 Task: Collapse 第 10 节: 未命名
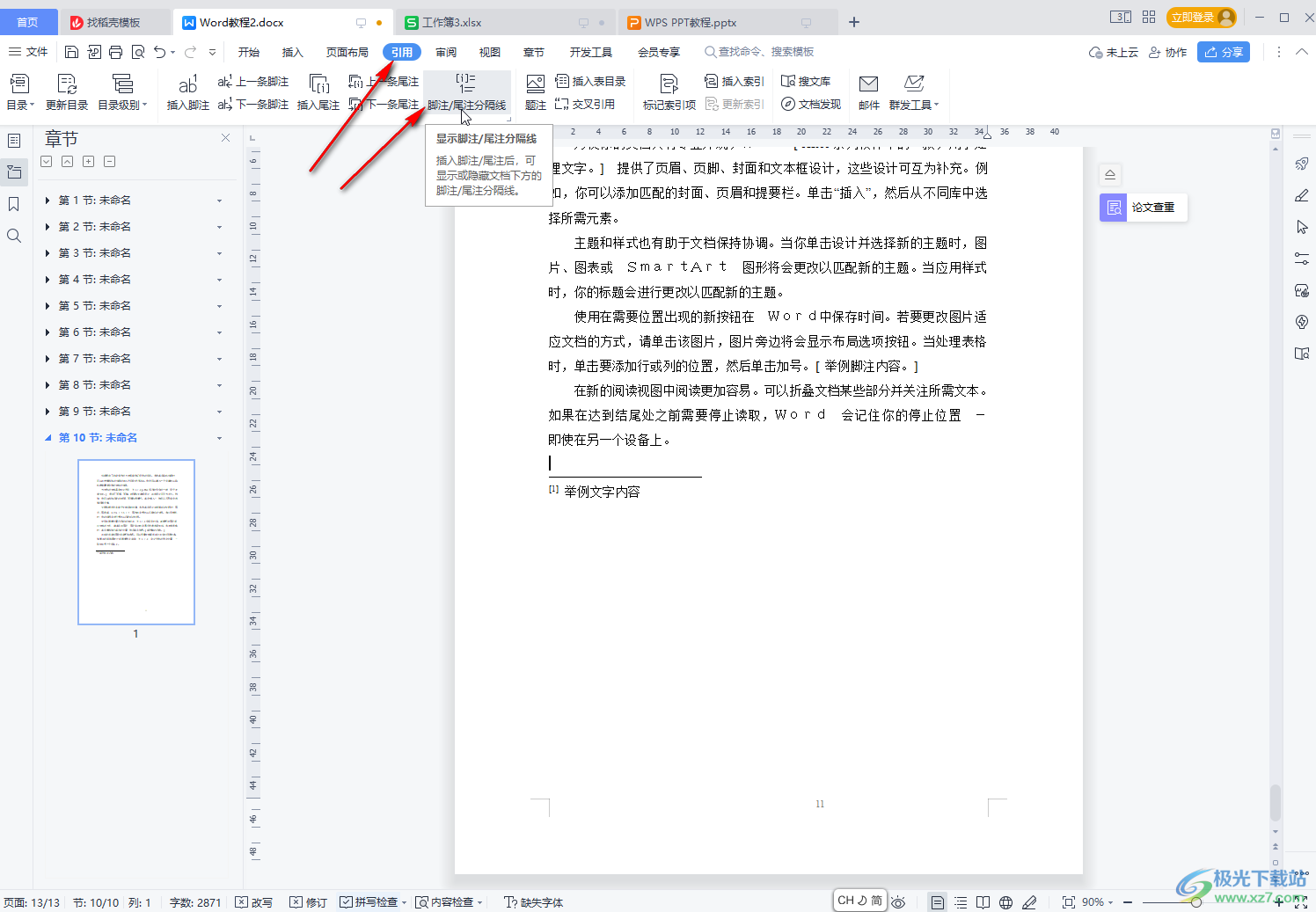48,438
